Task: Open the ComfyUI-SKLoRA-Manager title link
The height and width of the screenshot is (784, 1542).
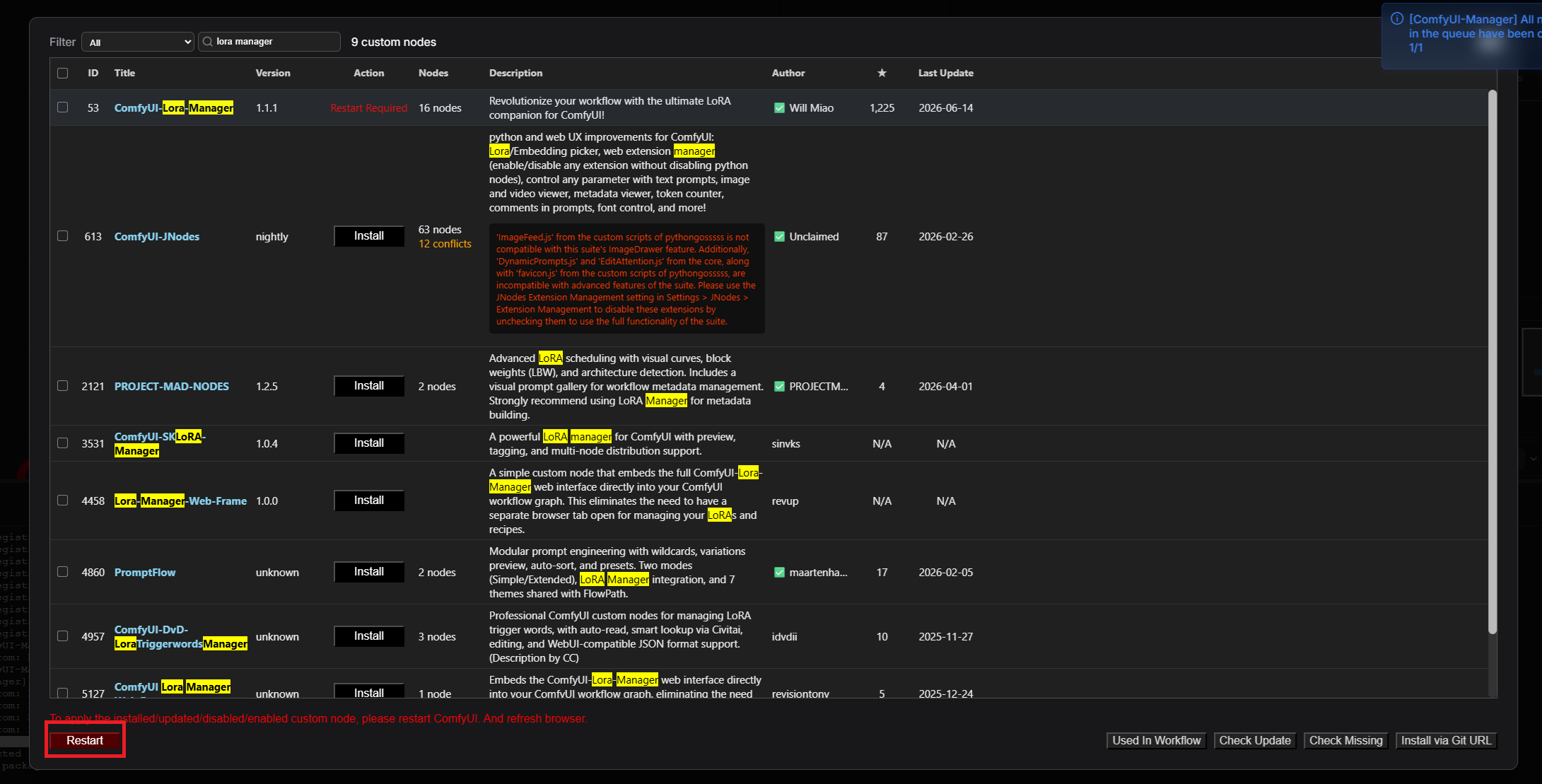Action: pyautogui.click(x=160, y=444)
